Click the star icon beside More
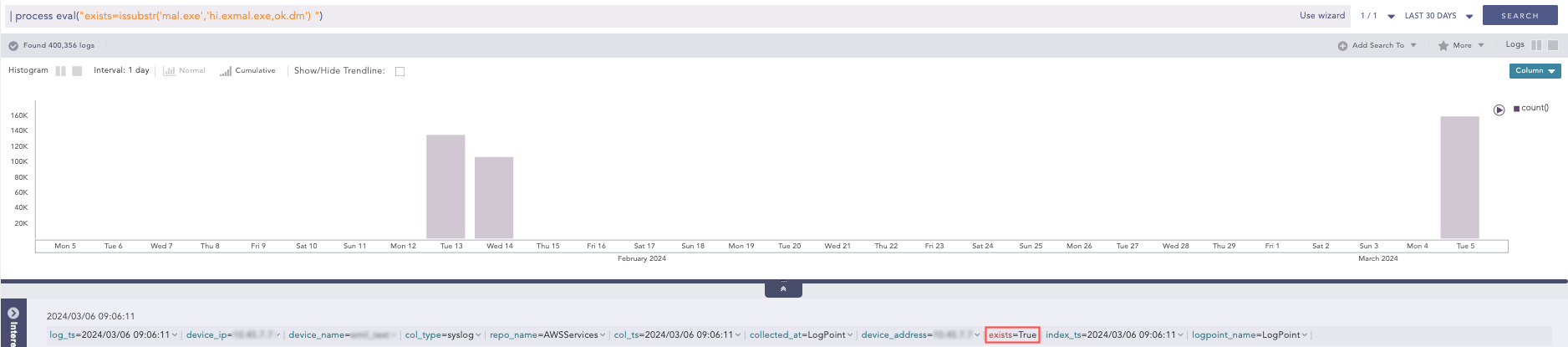This screenshot has height=347, width=1568. (1443, 46)
